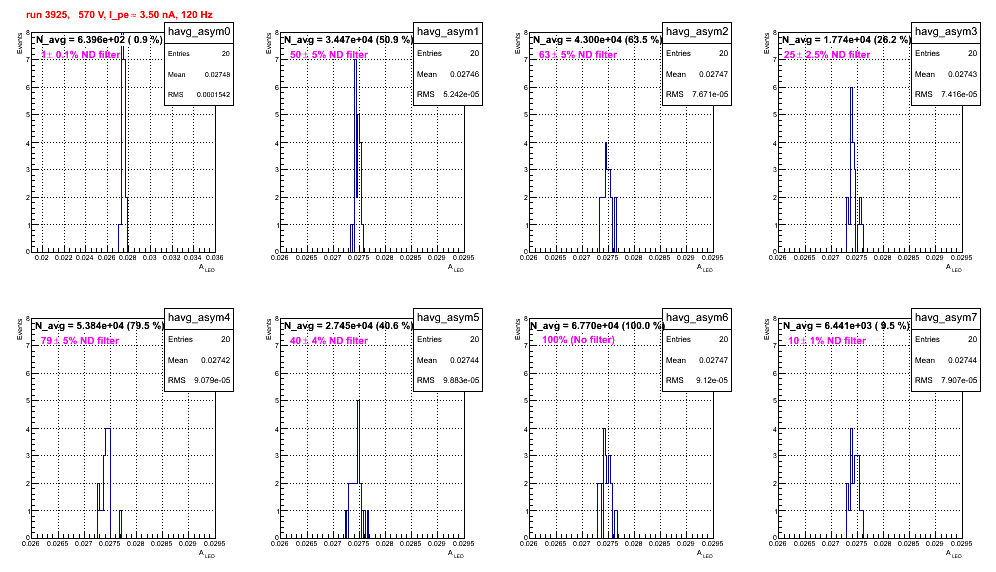The height and width of the screenshot is (572, 996).
Task: Click Mean value 0.02743 in havg_asym3
Action: tap(963, 74)
